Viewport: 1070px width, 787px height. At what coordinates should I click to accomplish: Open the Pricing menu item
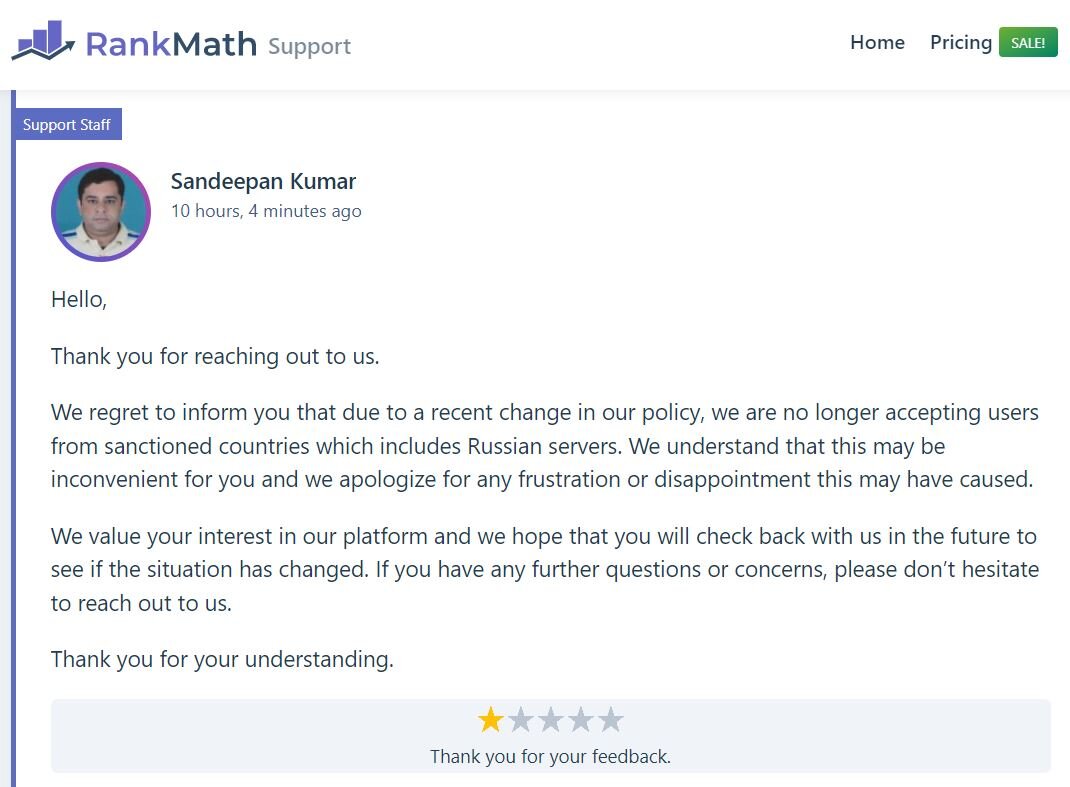pyautogui.click(x=960, y=42)
